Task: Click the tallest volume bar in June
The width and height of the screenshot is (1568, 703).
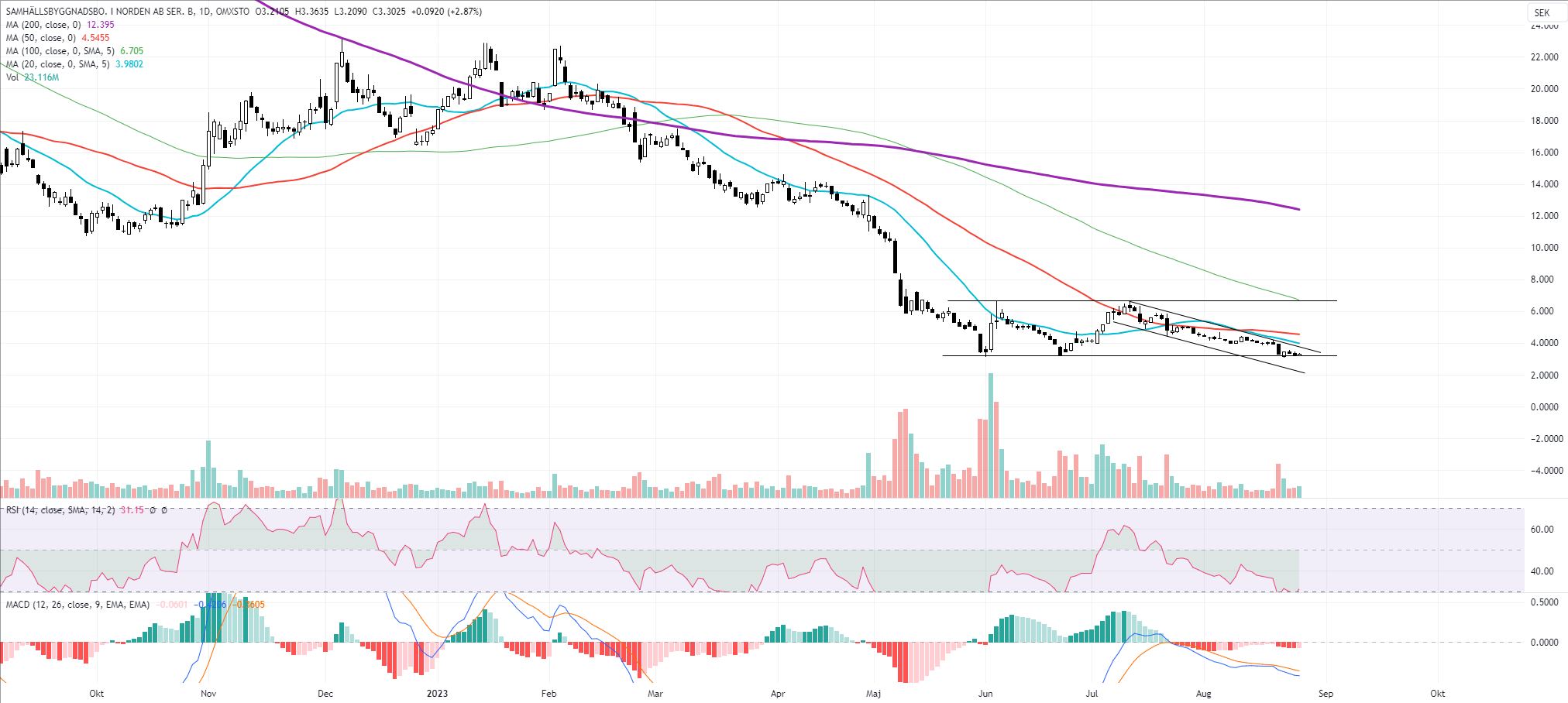Action: tap(991, 434)
